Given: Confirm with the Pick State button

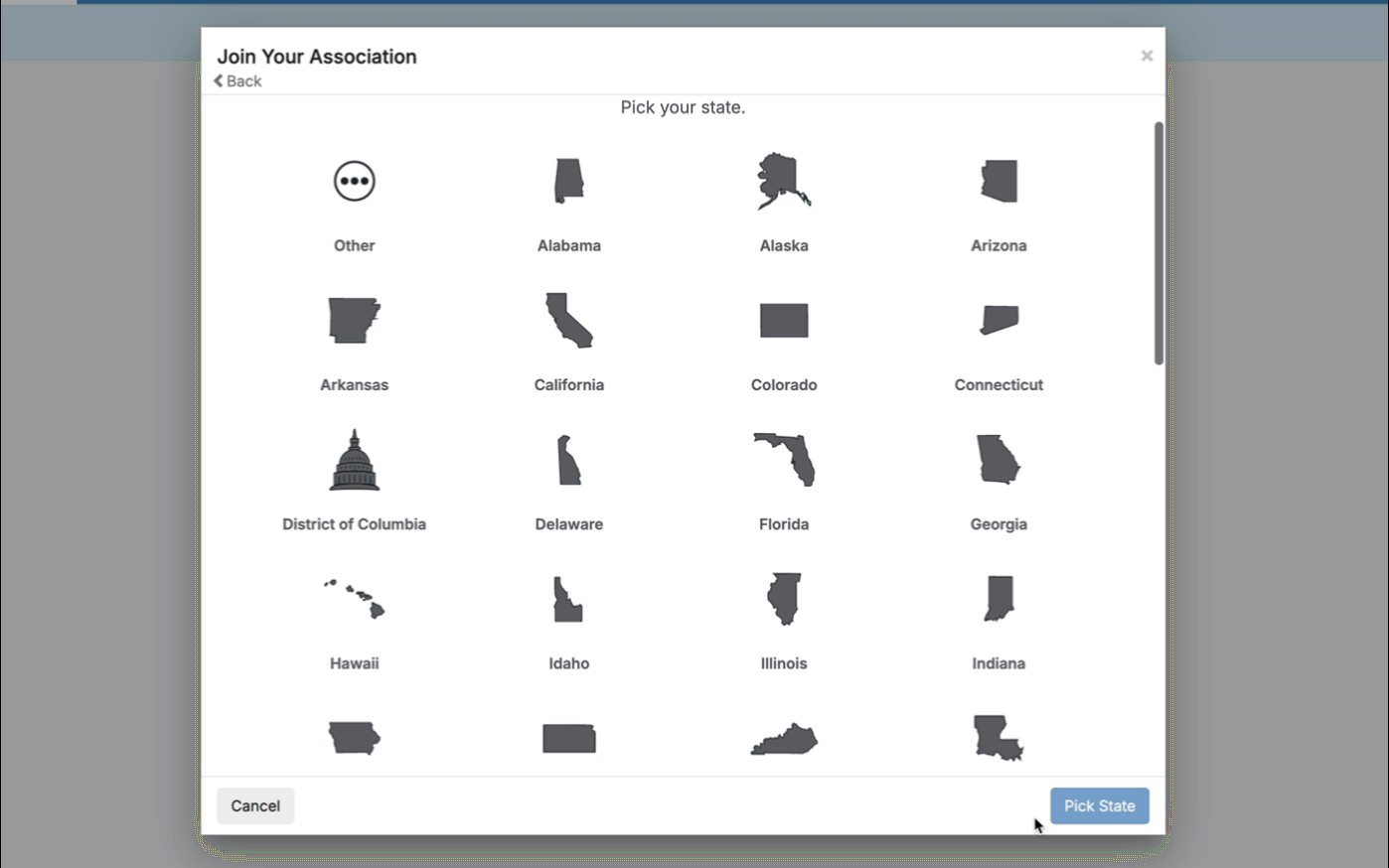Looking at the screenshot, I should tap(1099, 805).
